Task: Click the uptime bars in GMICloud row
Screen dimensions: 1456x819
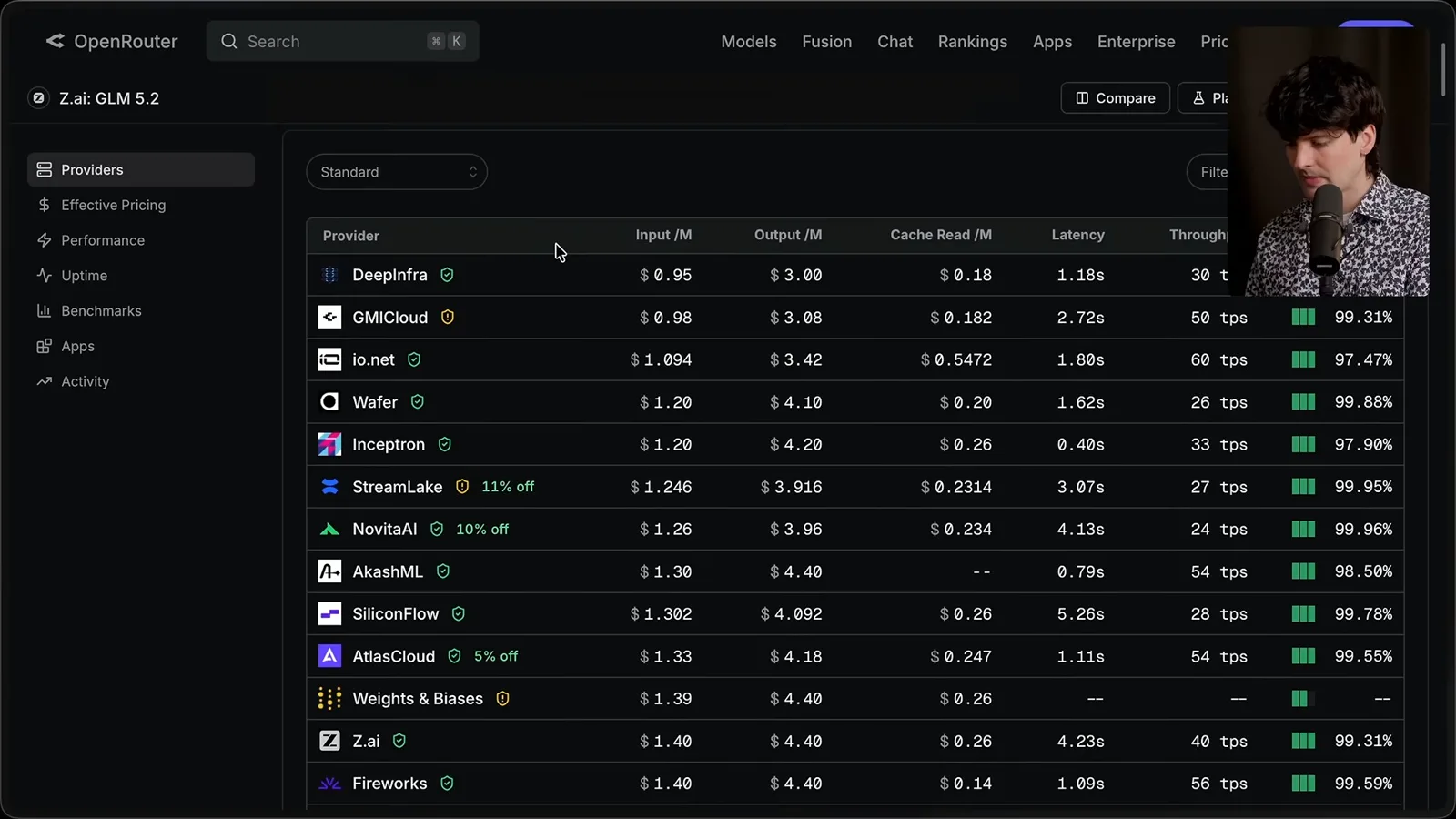Action: pyautogui.click(x=1303, y=317)
